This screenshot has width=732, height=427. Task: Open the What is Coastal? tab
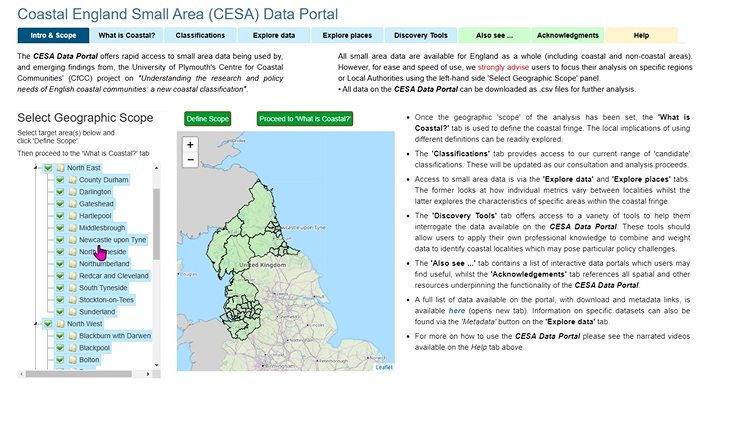click(x=127, y=35)
